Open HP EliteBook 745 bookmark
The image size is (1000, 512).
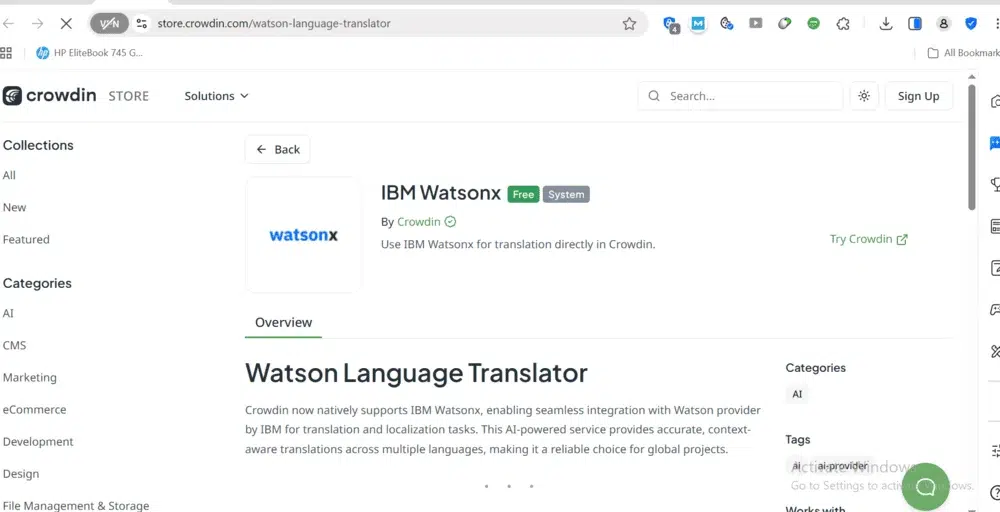89,53
